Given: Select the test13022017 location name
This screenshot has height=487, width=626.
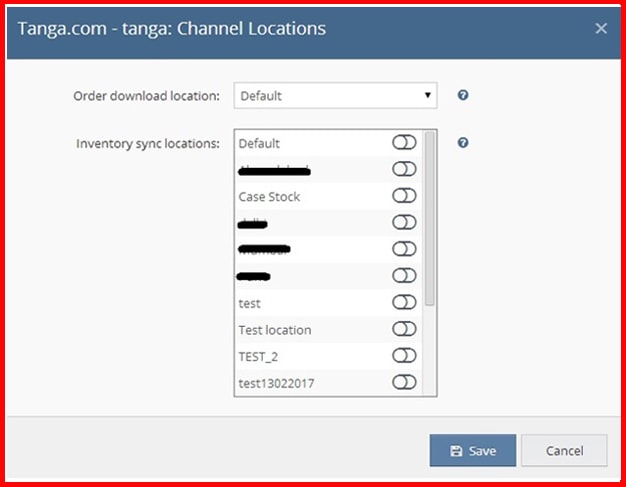Looking at the screenshot, I should coord(276,383).
